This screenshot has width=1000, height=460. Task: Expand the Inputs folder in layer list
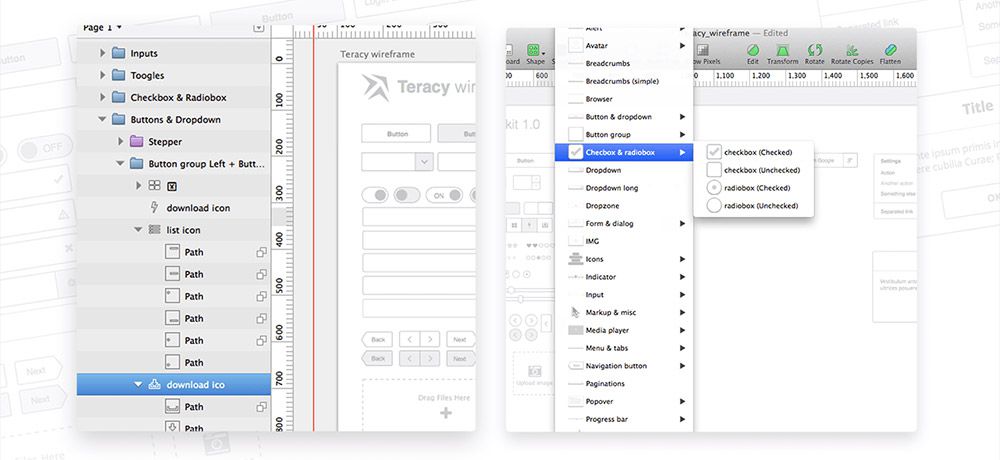pyautogui.click(x=102, y=53)
